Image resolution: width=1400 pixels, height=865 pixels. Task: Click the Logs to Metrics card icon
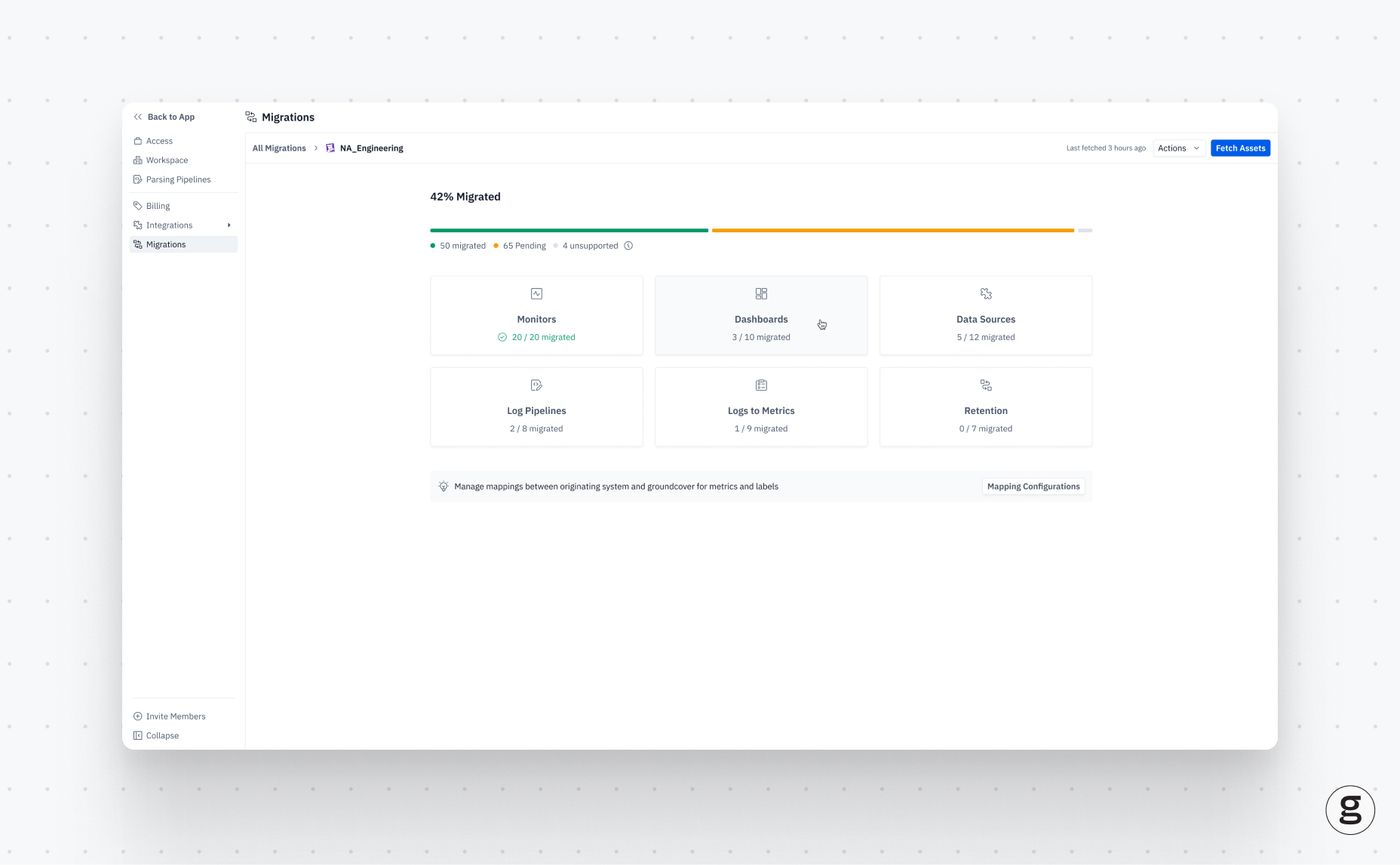[x=761, y=385]
